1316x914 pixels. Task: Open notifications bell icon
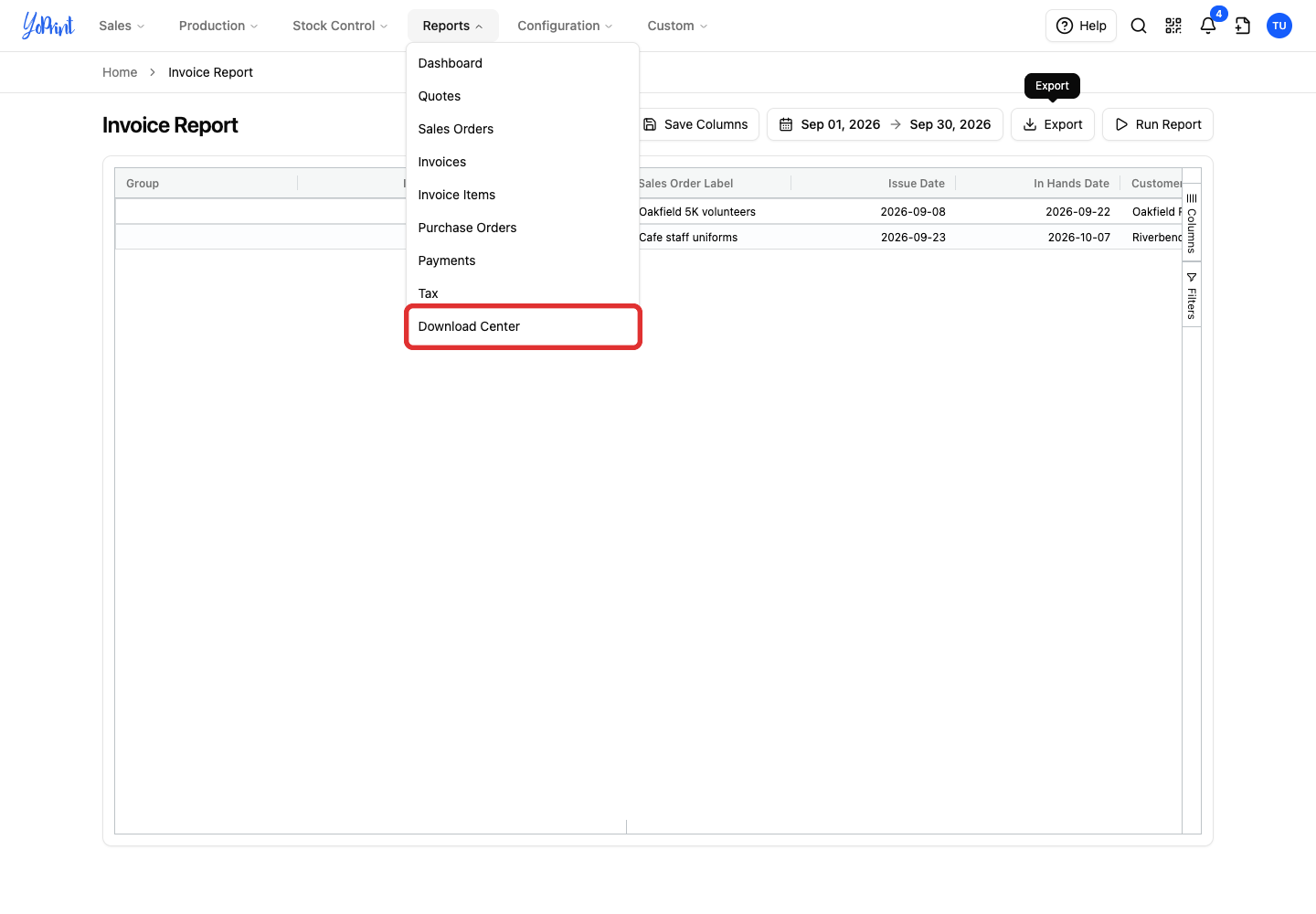(x=1208, y=26)
